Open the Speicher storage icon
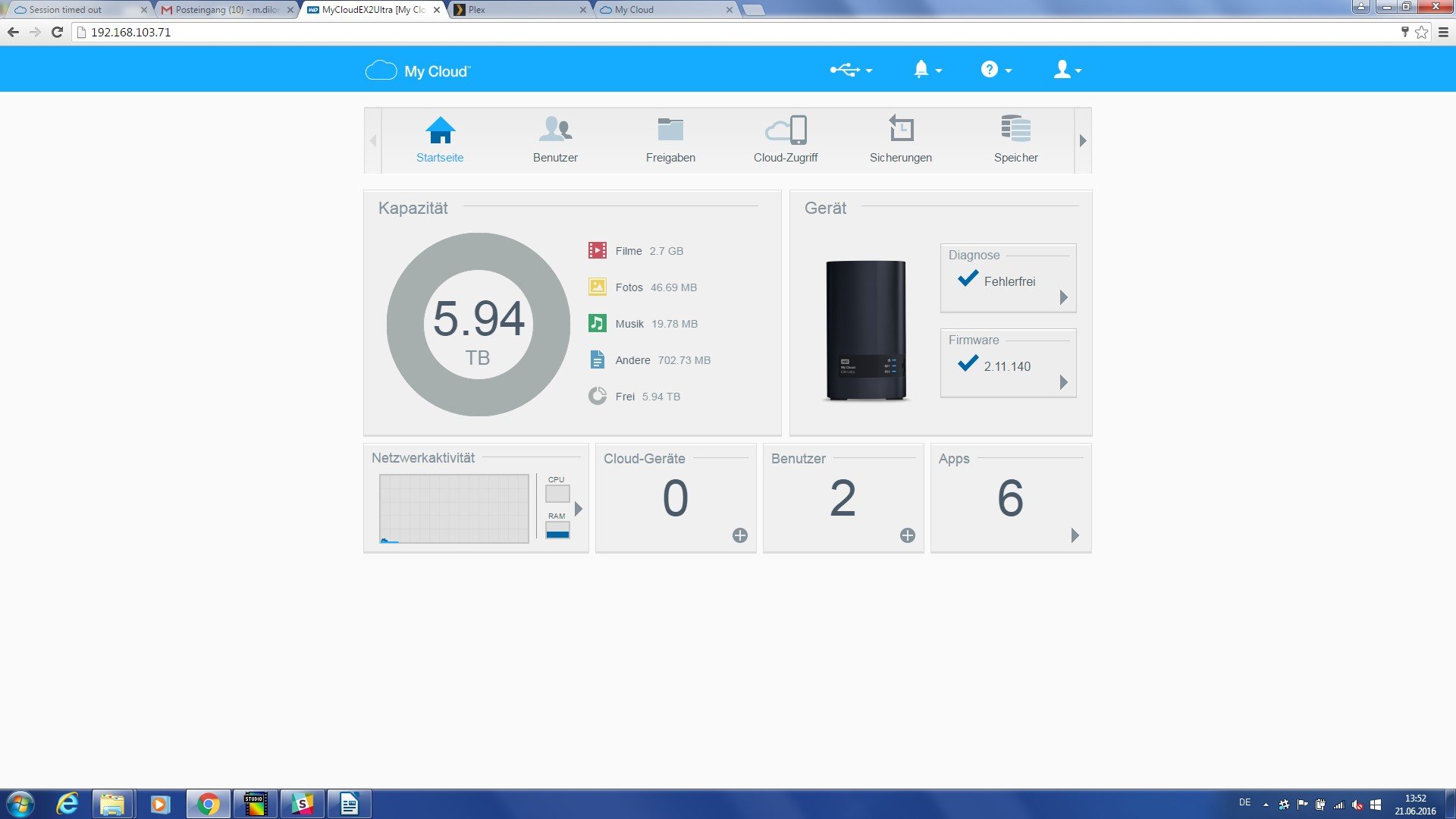Viewport: 1456px width, 819px height. (x=1016, y=129)
